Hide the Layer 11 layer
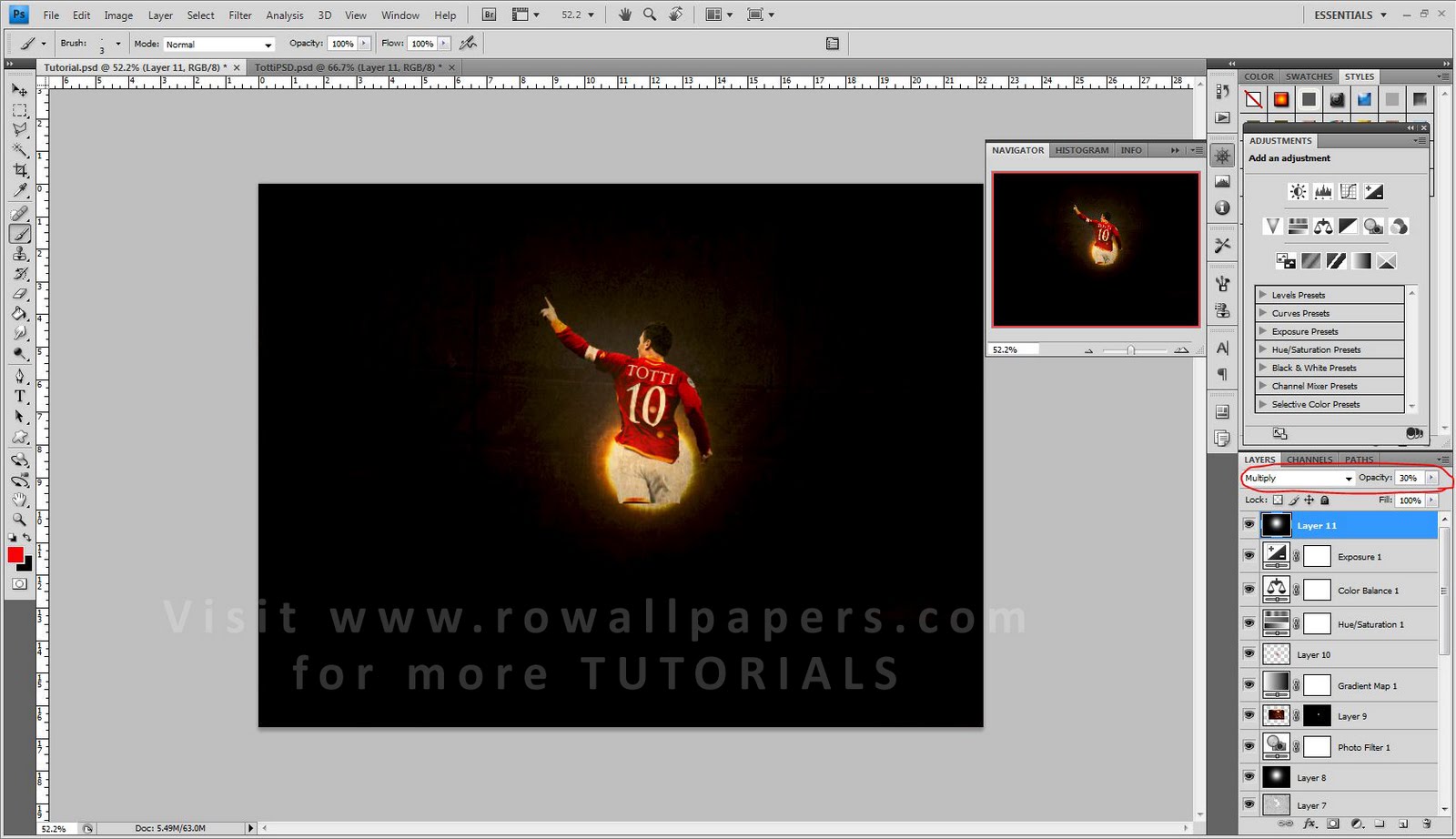Viewport: 1456px width, 839px height. tap(1249, 525)
